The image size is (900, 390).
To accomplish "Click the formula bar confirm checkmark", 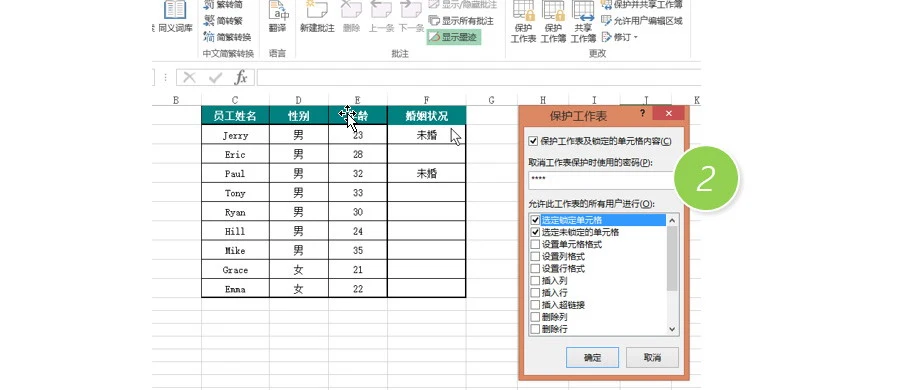I will (215, 78).
